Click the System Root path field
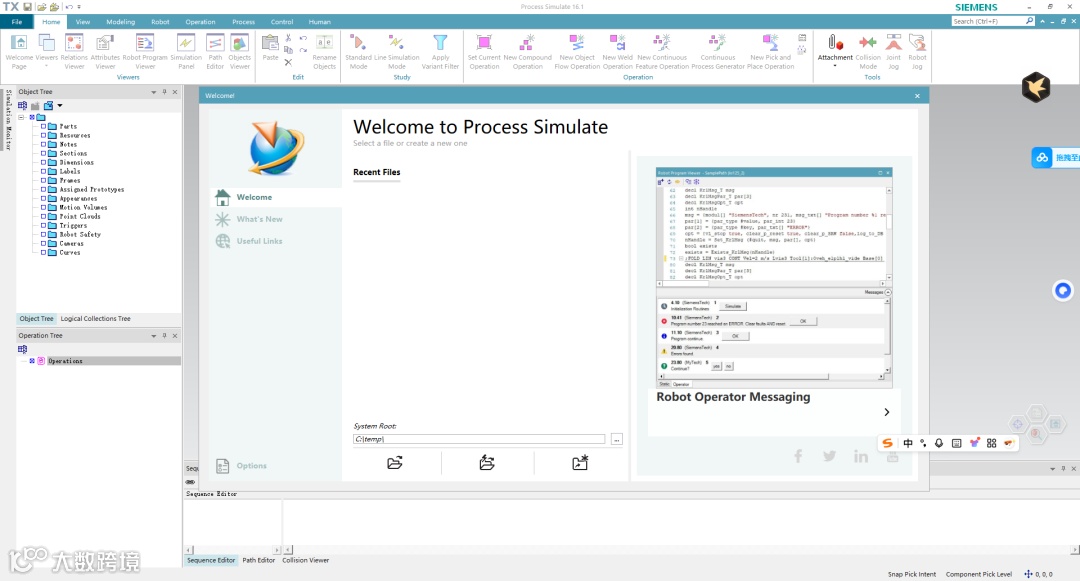This screenshot has height=581, width=1080. click(x=479, y=439)
